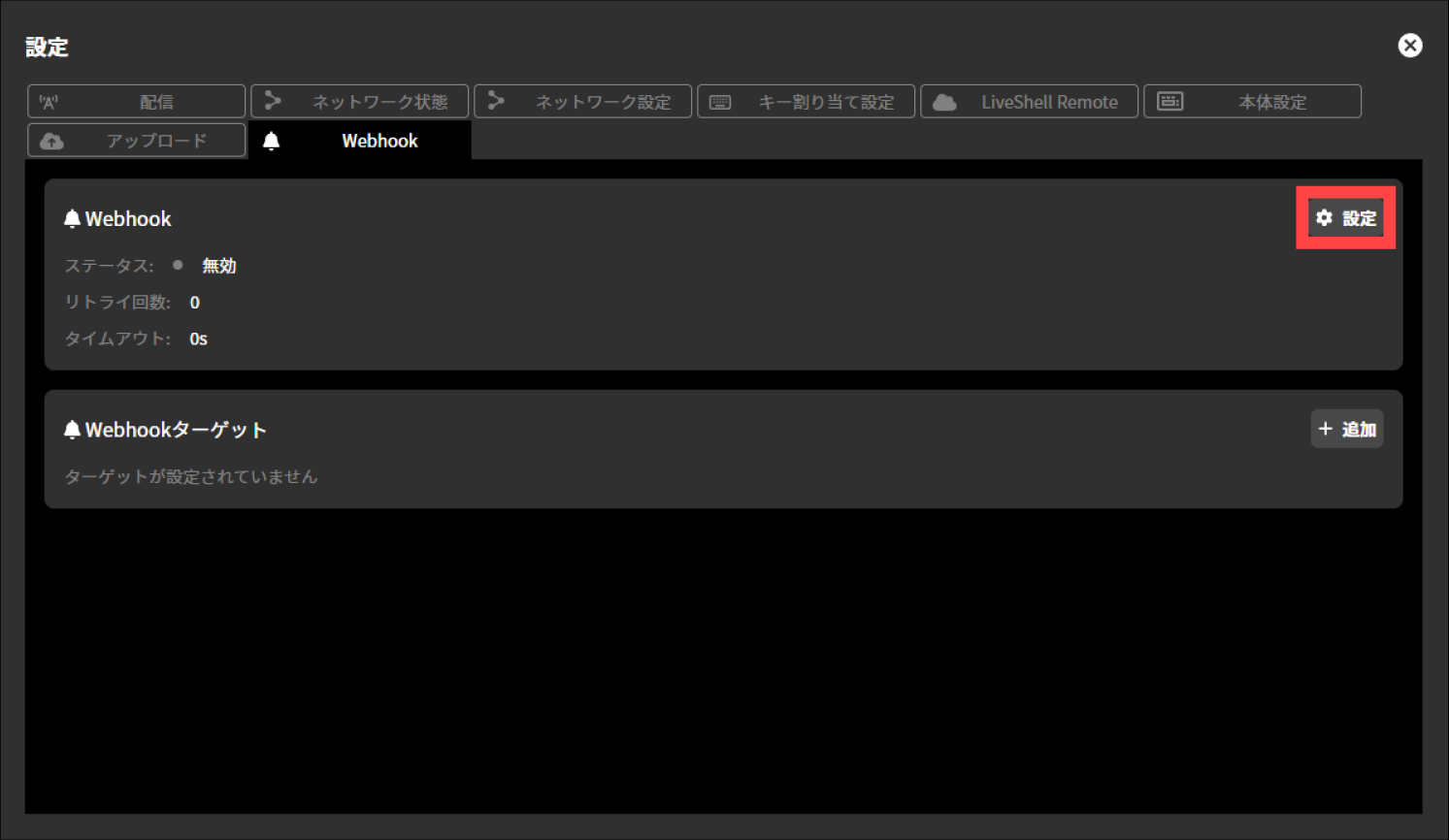This screenshot has width=1449, height=840.
Task: Switch to the 配信 tab
Action: coord(136,101)
